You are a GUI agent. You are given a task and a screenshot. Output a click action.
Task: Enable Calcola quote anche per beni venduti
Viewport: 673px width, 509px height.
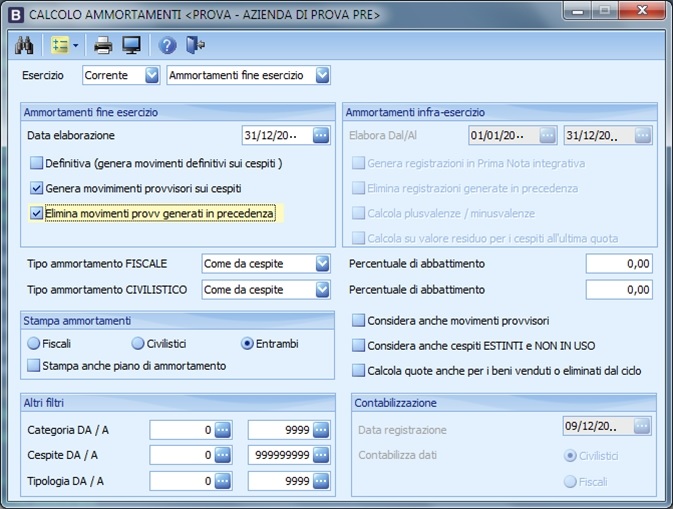coord(358,370)
